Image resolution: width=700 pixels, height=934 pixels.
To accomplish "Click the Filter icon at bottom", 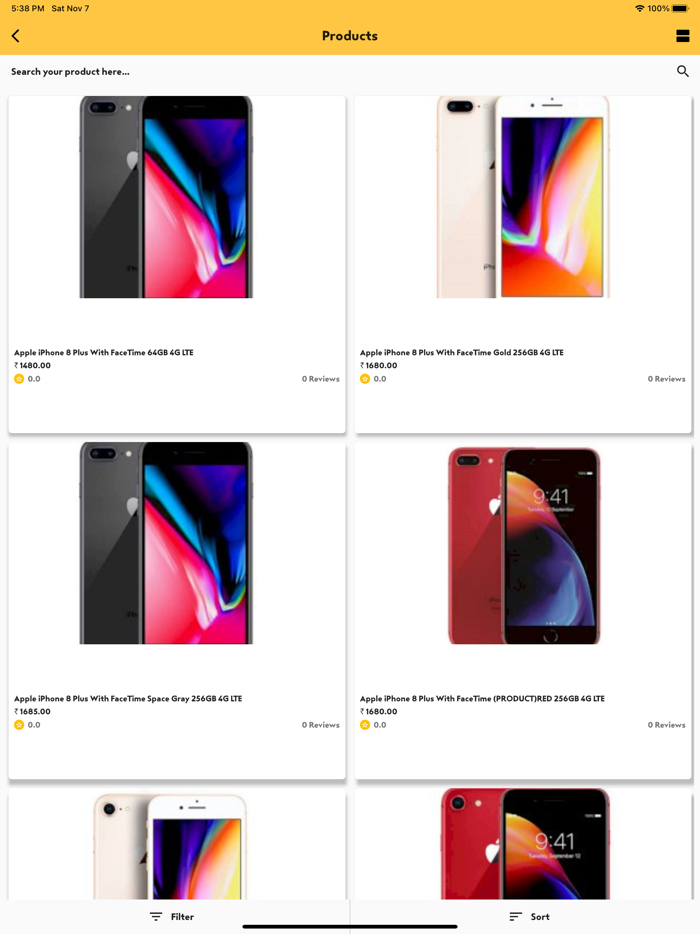I will coord(156,916).
